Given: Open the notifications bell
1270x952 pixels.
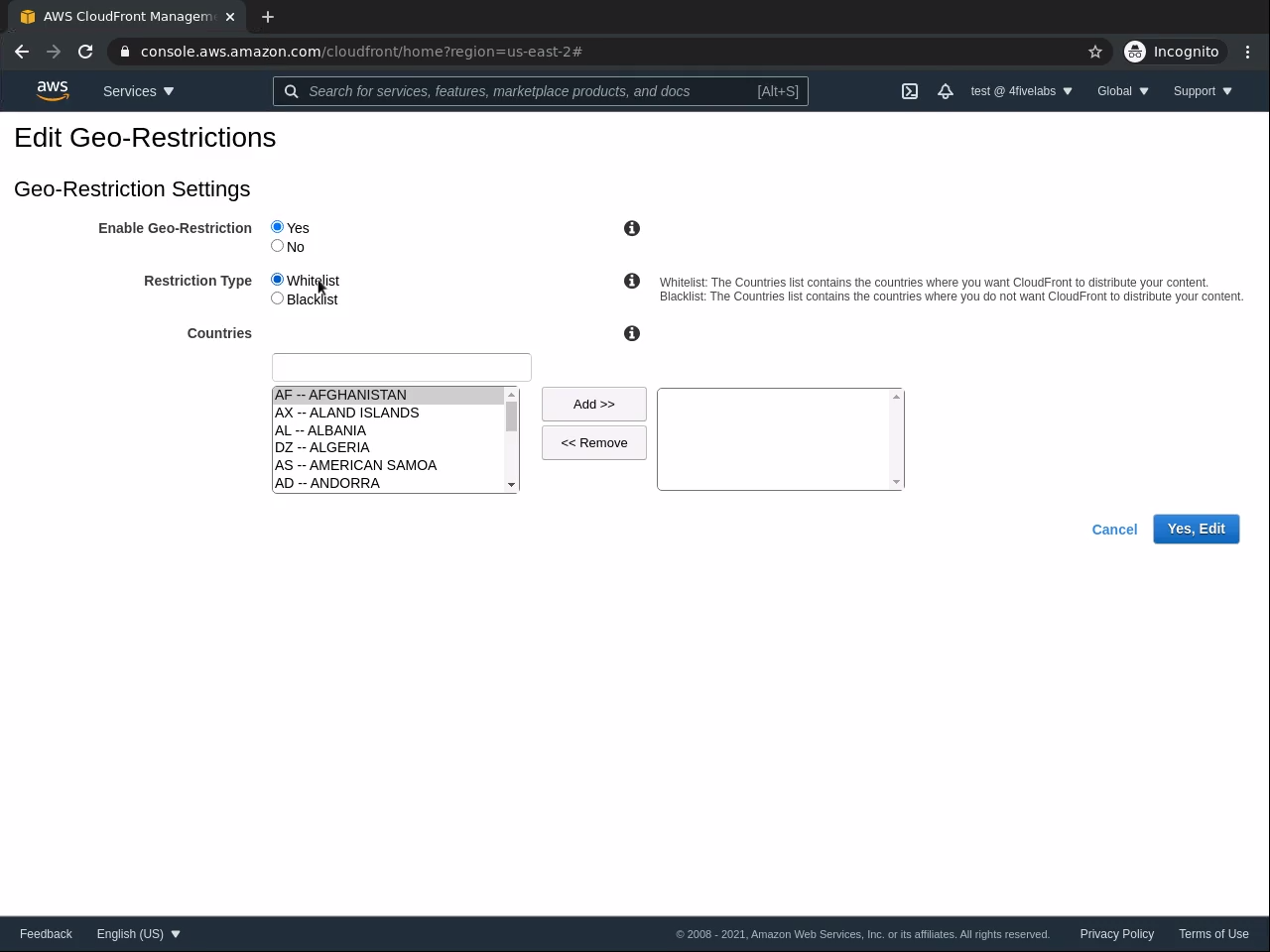Looking at the screenshot, I should click(x=946, y=91).
